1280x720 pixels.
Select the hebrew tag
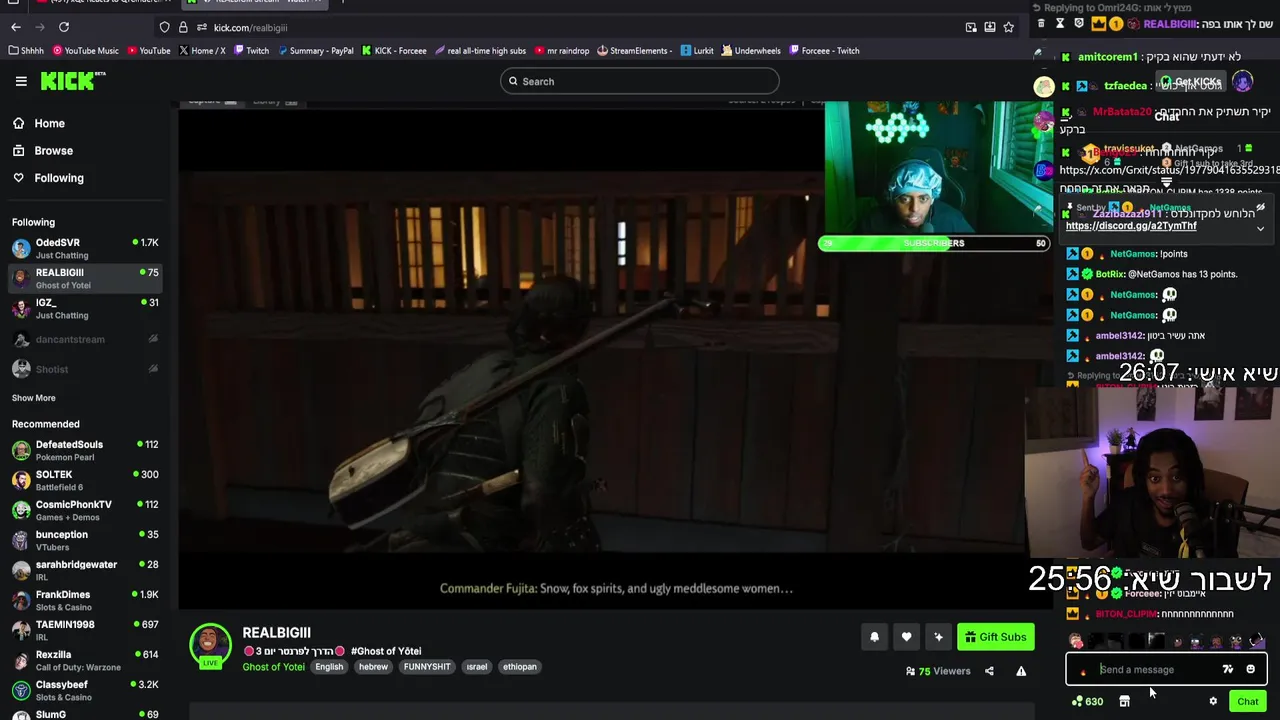point(373,667)
